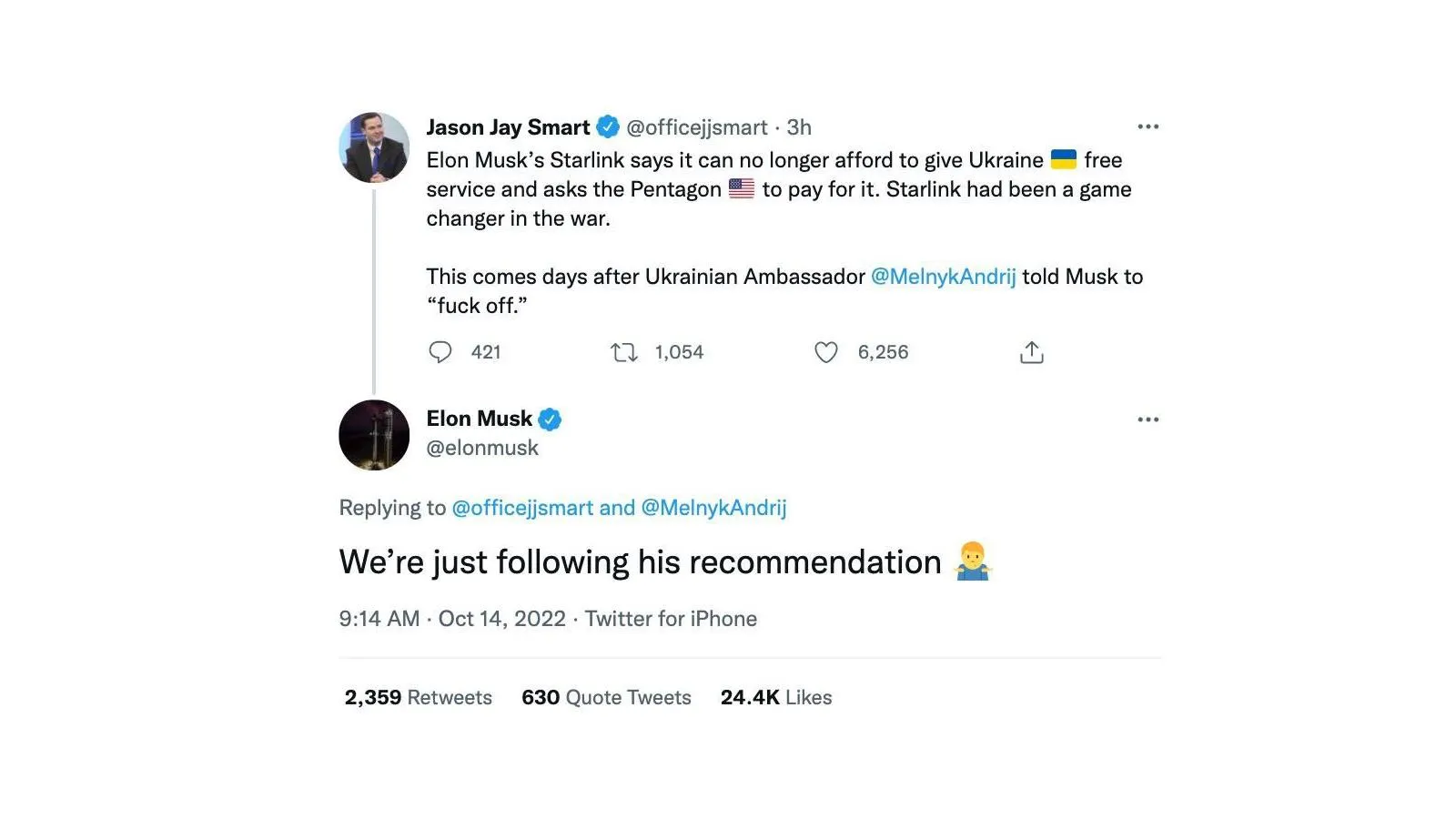The height and width of the screenshot is (819, 1456).
Task: Click the Twitter for iPhone source label
Action: click(x=671, y=619)
